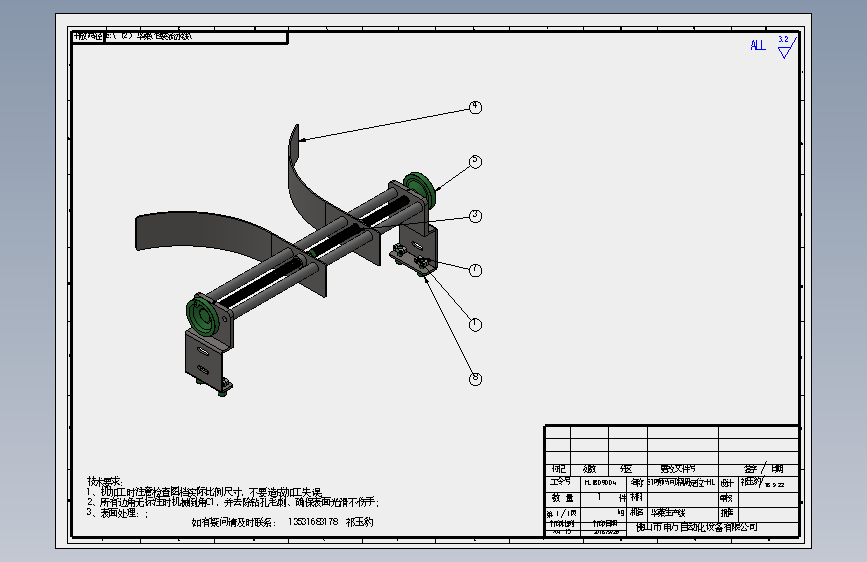Click the 技术要求 heading text
This screenshot has height=562, width=867.
[105, 481]
